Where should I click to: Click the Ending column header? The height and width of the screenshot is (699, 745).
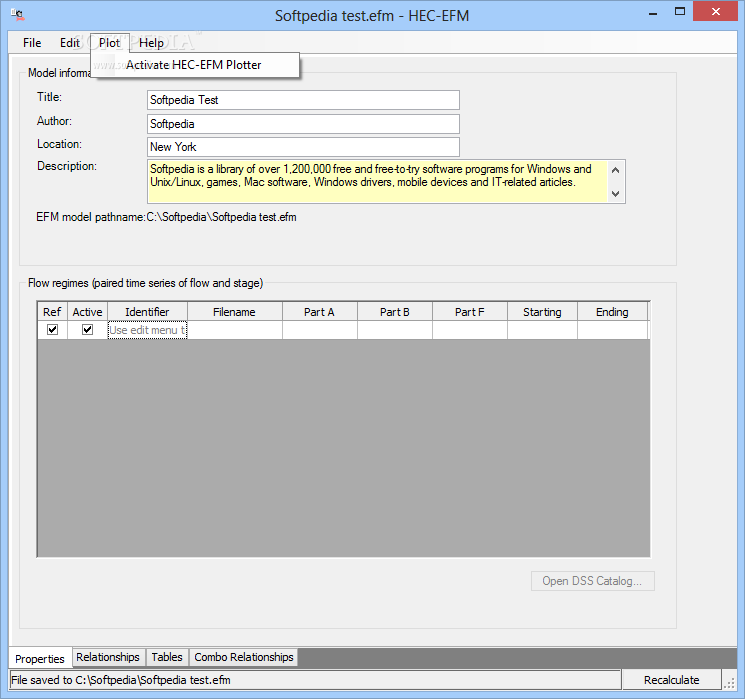point(612,312)
